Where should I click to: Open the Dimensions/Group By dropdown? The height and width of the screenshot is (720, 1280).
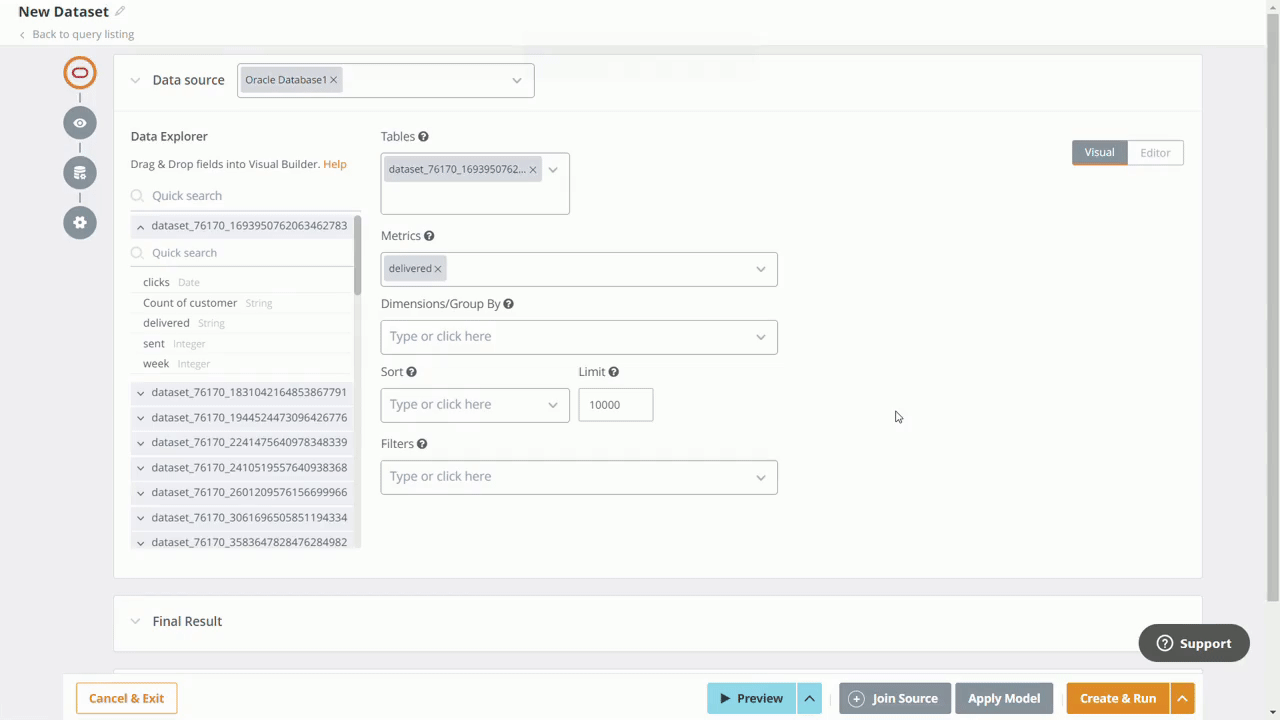[578, 337]
